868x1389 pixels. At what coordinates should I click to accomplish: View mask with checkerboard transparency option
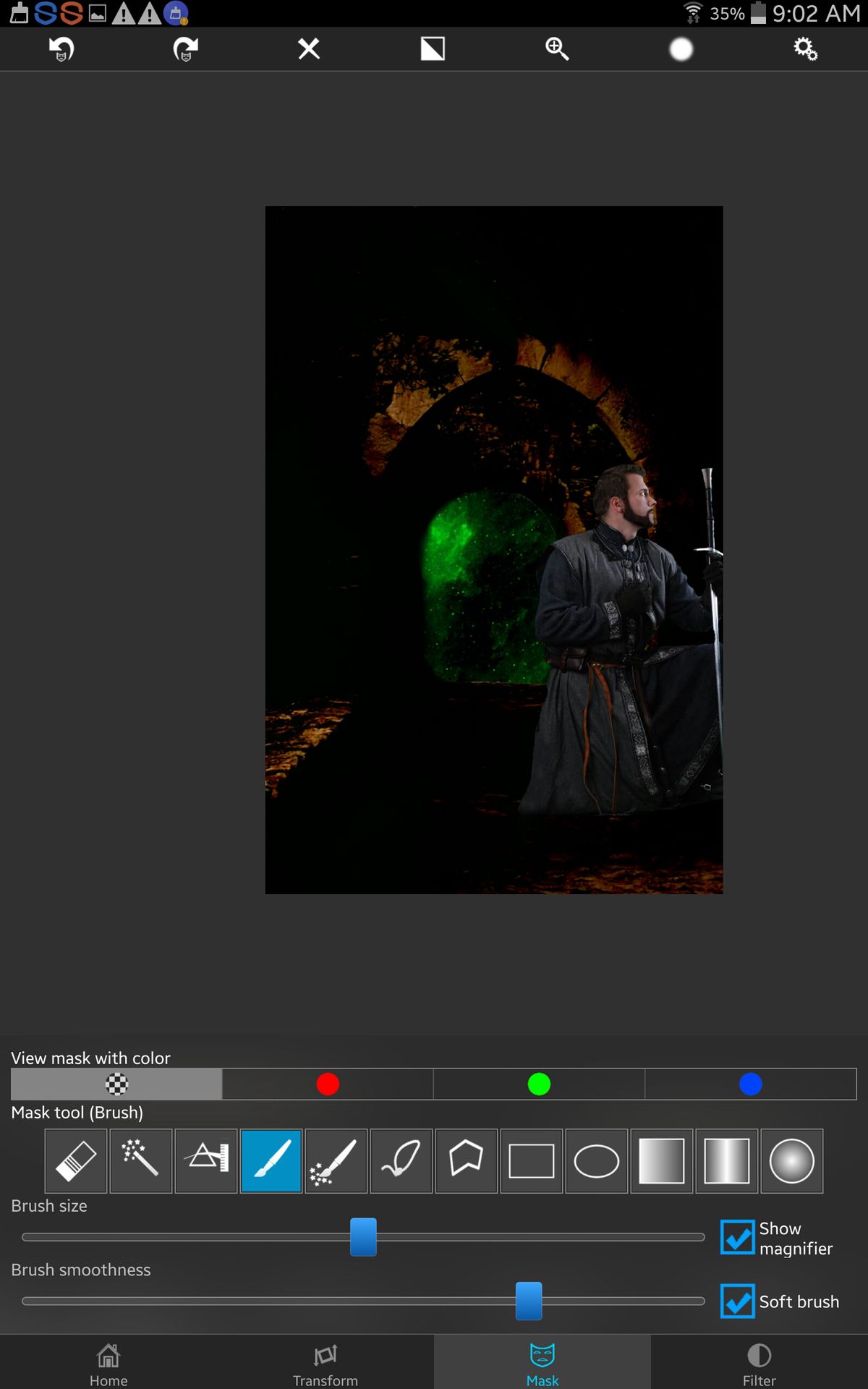click(x=116, y=1084)
